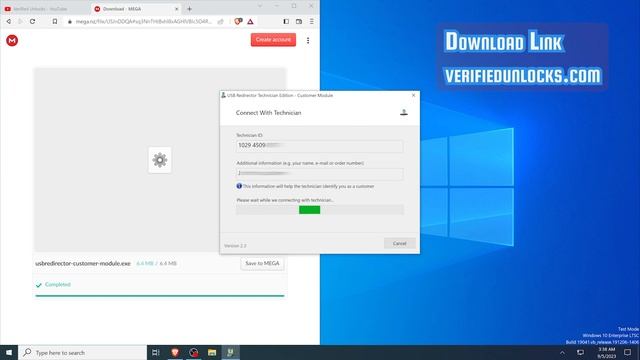Click the USB Redirector title bar icon

tap(223, 95)
